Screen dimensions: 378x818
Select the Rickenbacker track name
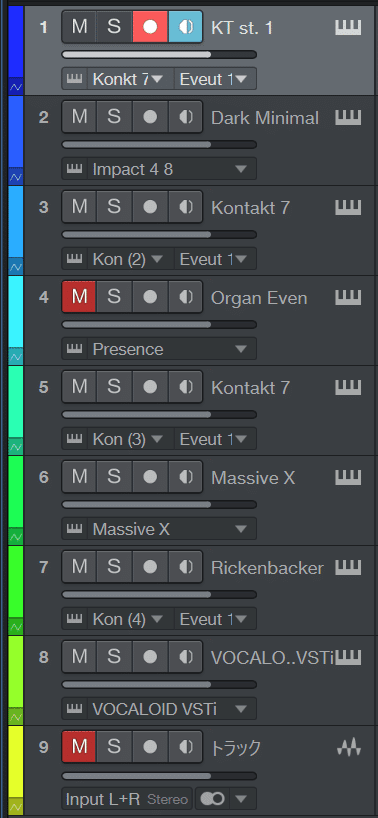(x=267, y=568)
